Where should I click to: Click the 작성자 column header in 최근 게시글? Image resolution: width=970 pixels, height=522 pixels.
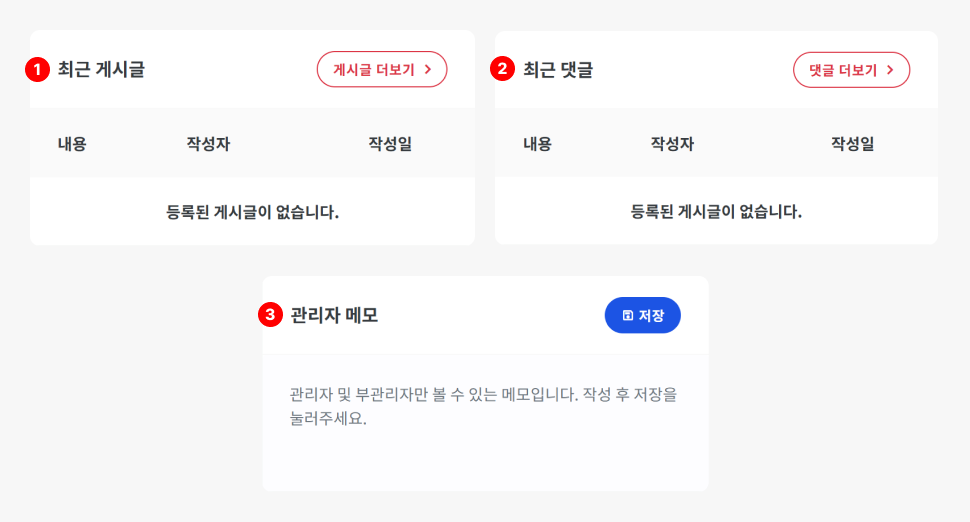208,144
